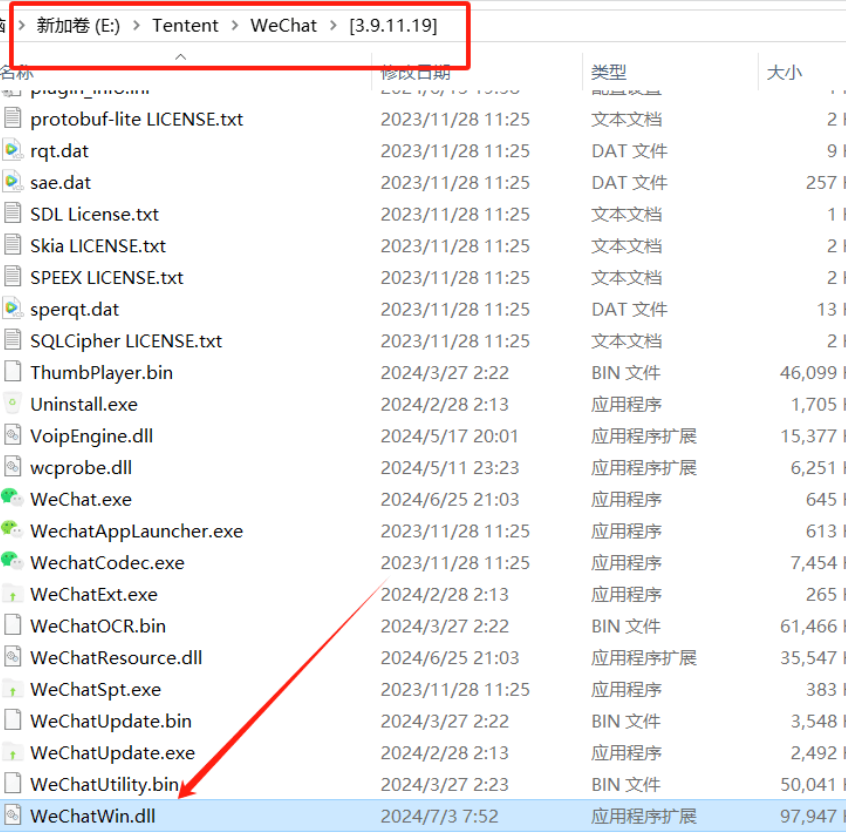Click the ThumbPlayer.bin file icon
The height and width of the screenshot is (835, 846).
(12, 372)
